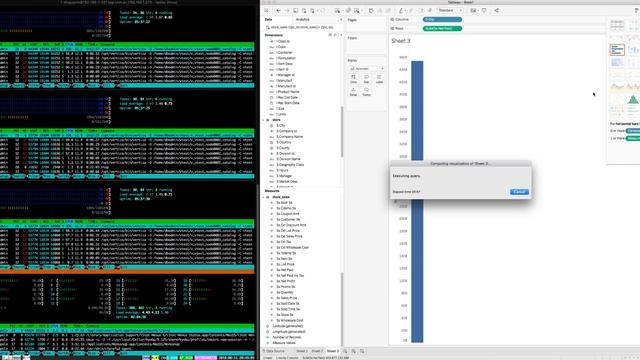Click the Detail marks button
The width and height of the screenshot is (640, 360).
click(353, 92)
